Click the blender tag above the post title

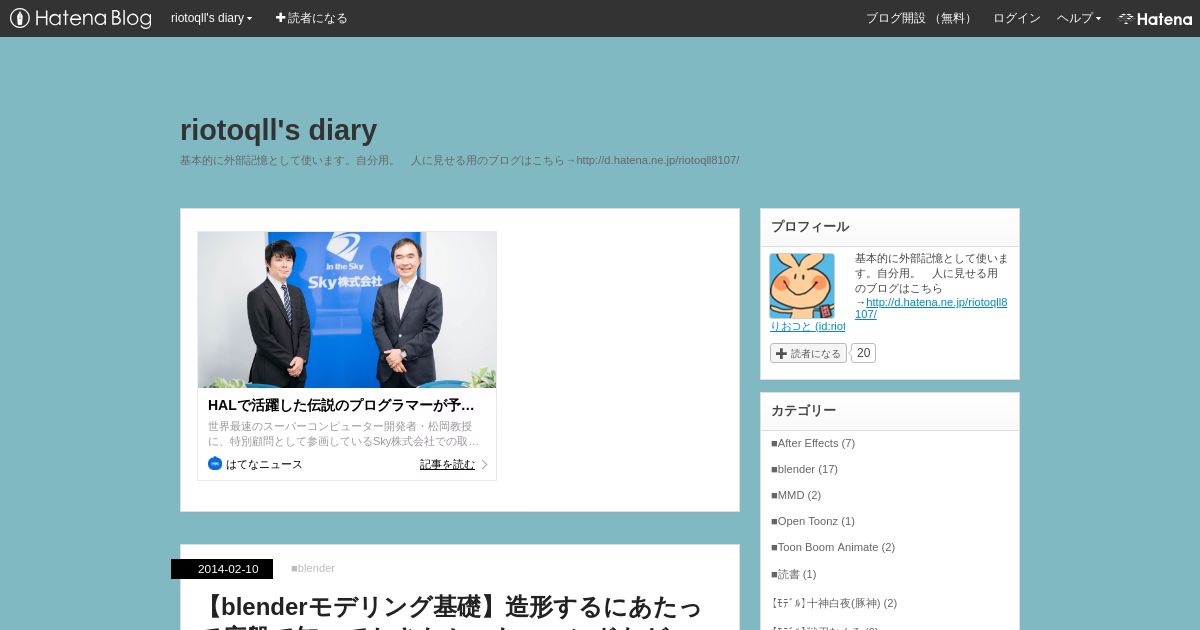(313, 568)
